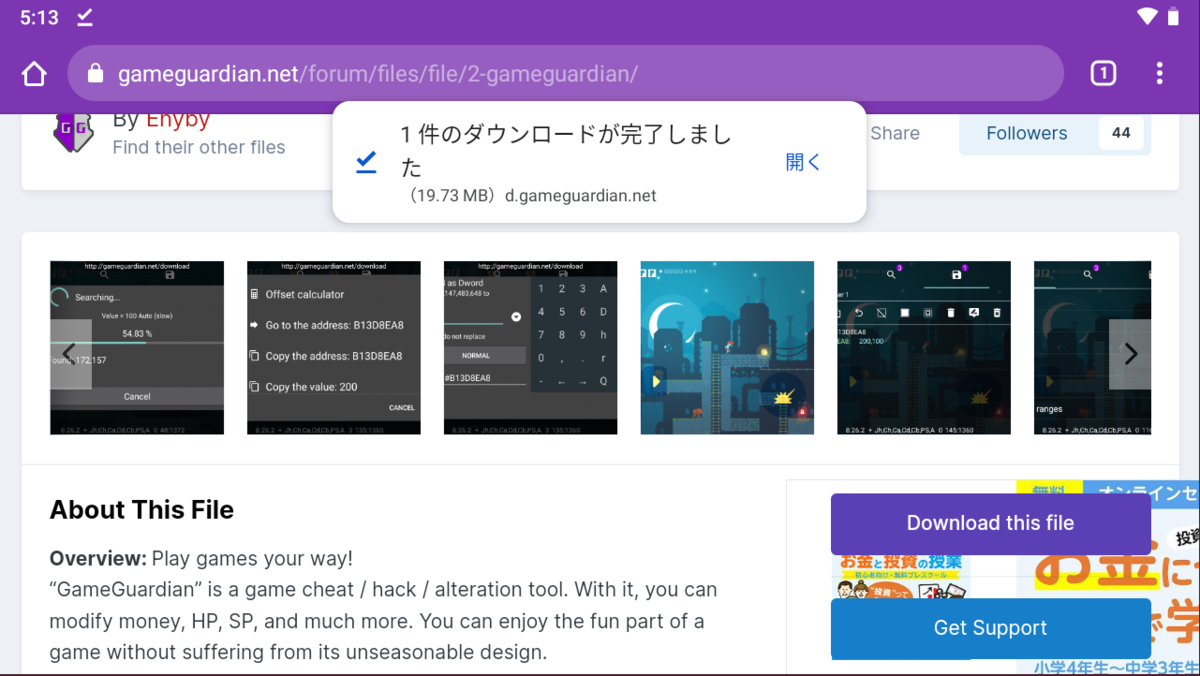Tap the Wi-Fi status icon
Viewport: 1200px width, 676px height.
pos(1147,17)
